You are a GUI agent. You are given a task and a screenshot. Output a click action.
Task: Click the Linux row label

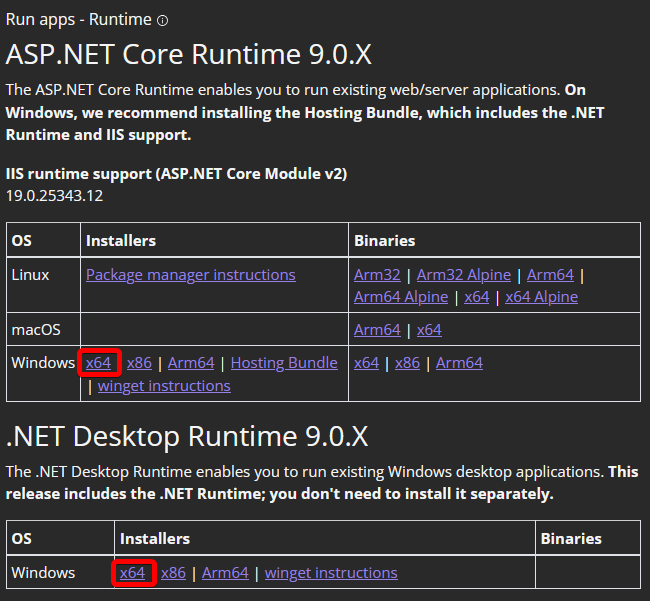pyautogui.click(x=30, y=275)
